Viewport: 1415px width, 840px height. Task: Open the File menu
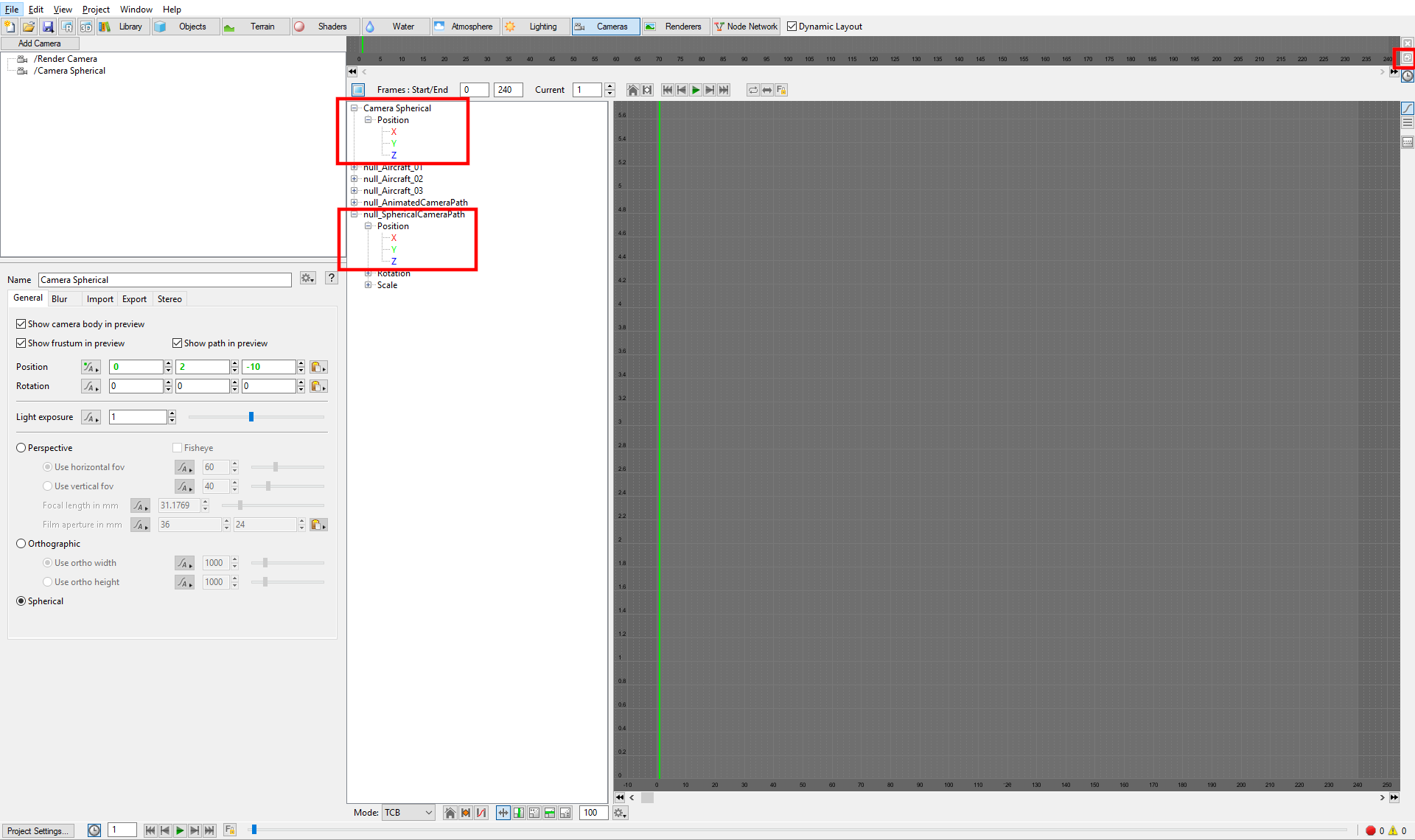(x=11, y=10)
